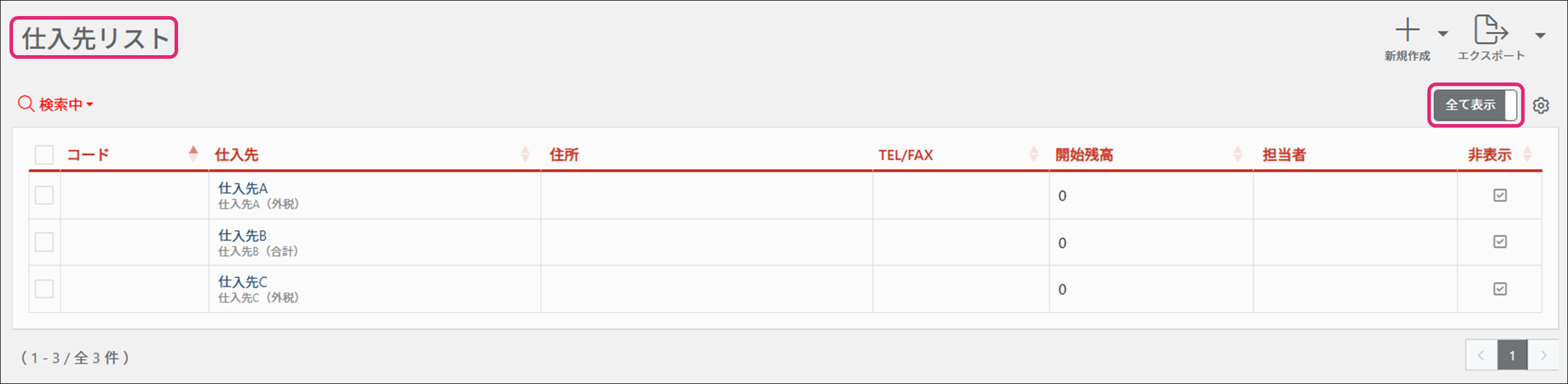The width and height of the screenshot is (1568, 384).
Task: Select the 仕入先A row checkbox
Action: [x=45, y=195]
